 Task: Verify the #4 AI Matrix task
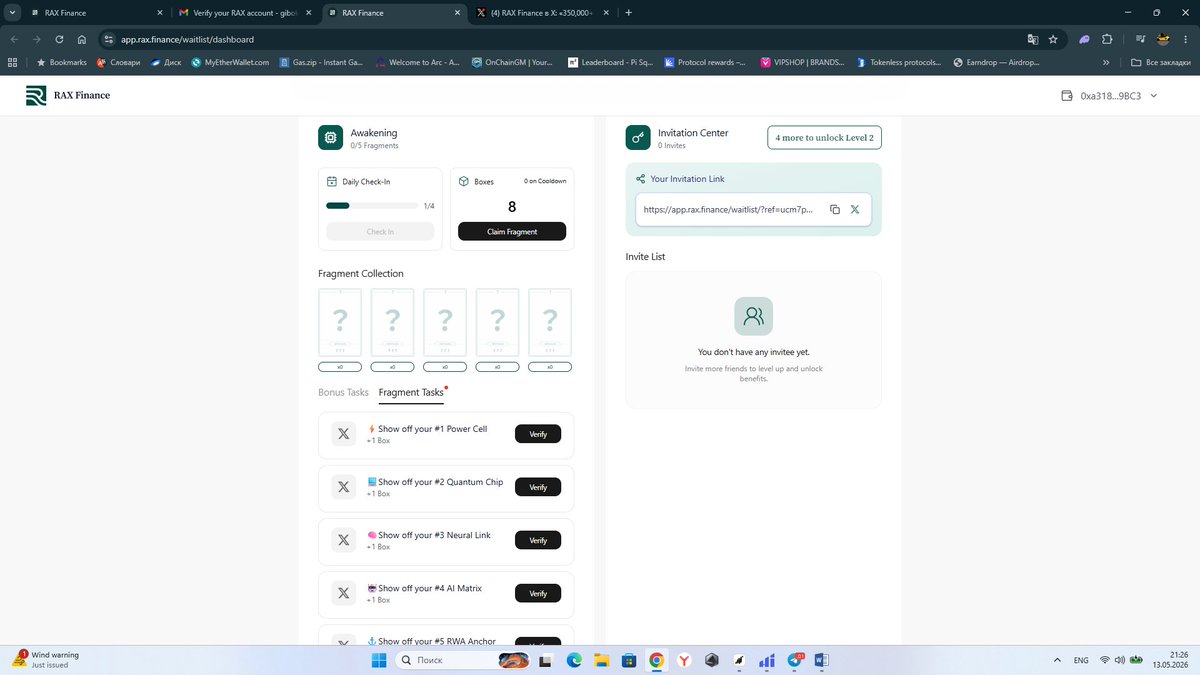(538, 593)
